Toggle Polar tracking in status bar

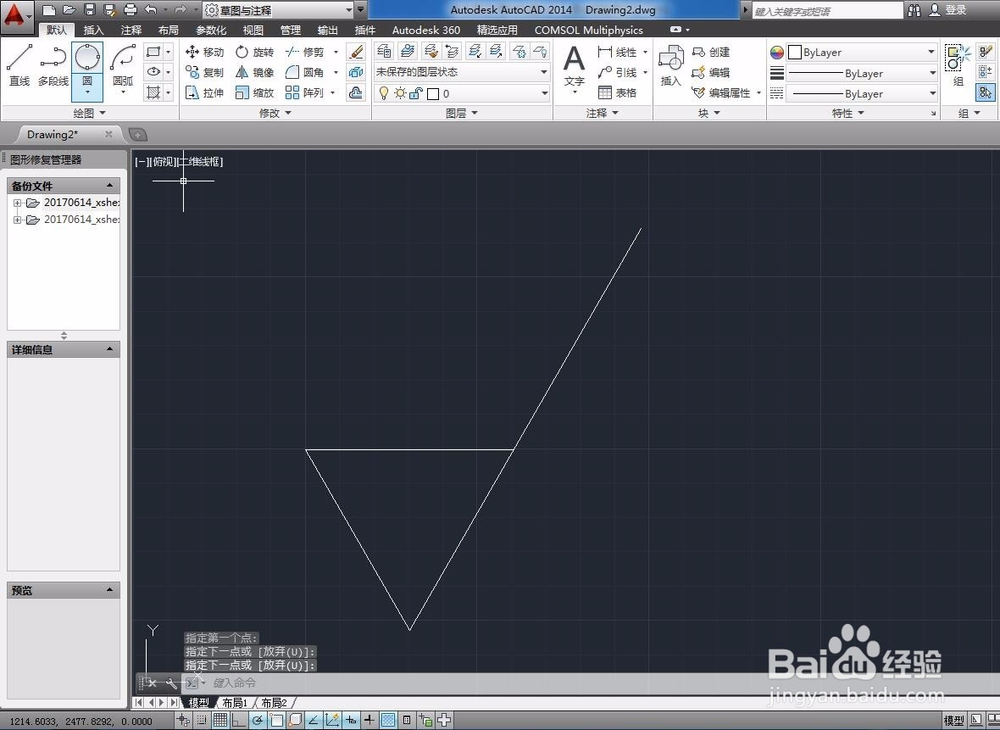(258, 720)
